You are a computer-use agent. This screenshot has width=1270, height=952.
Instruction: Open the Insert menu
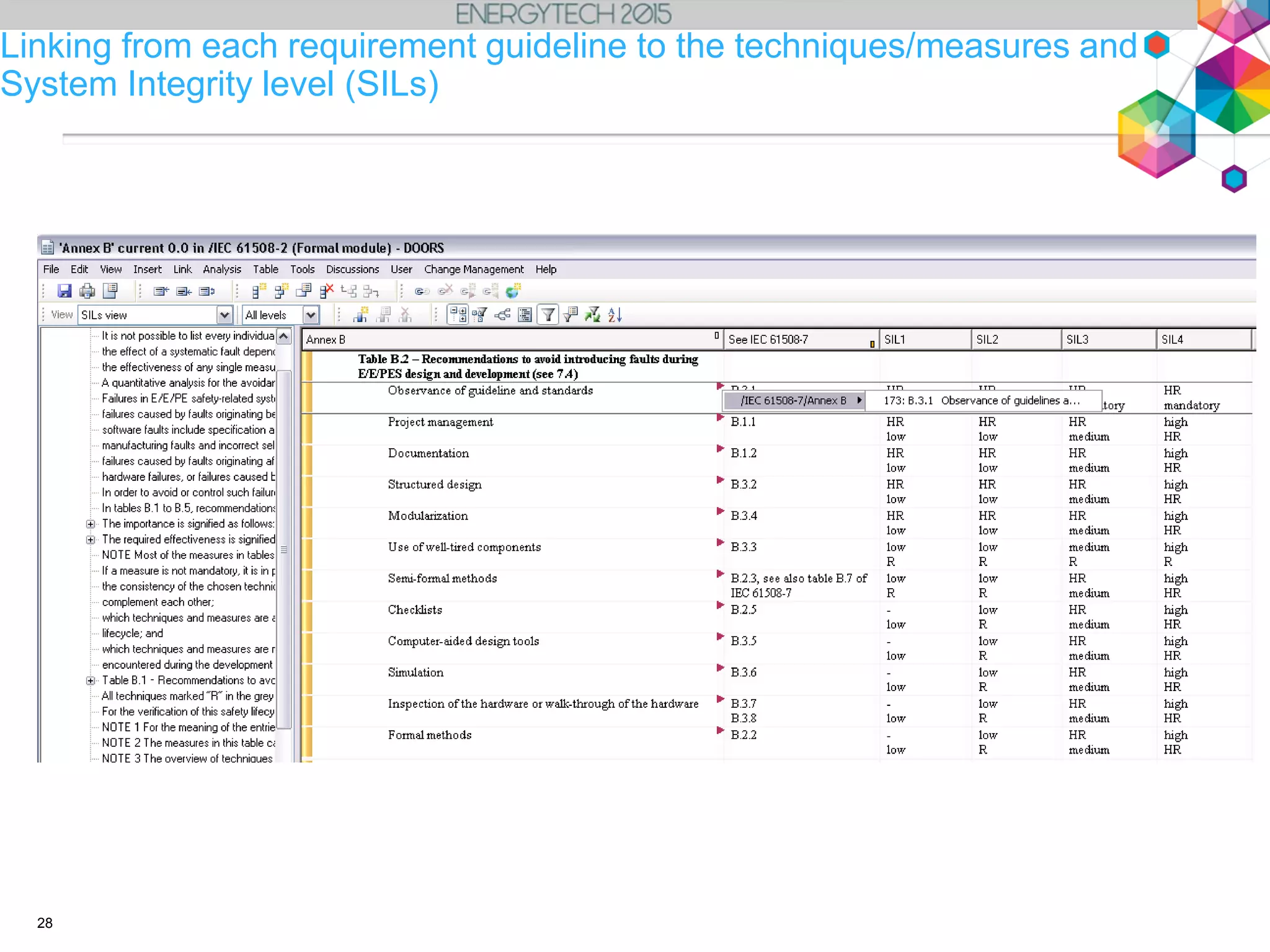(x=148, y=269)
